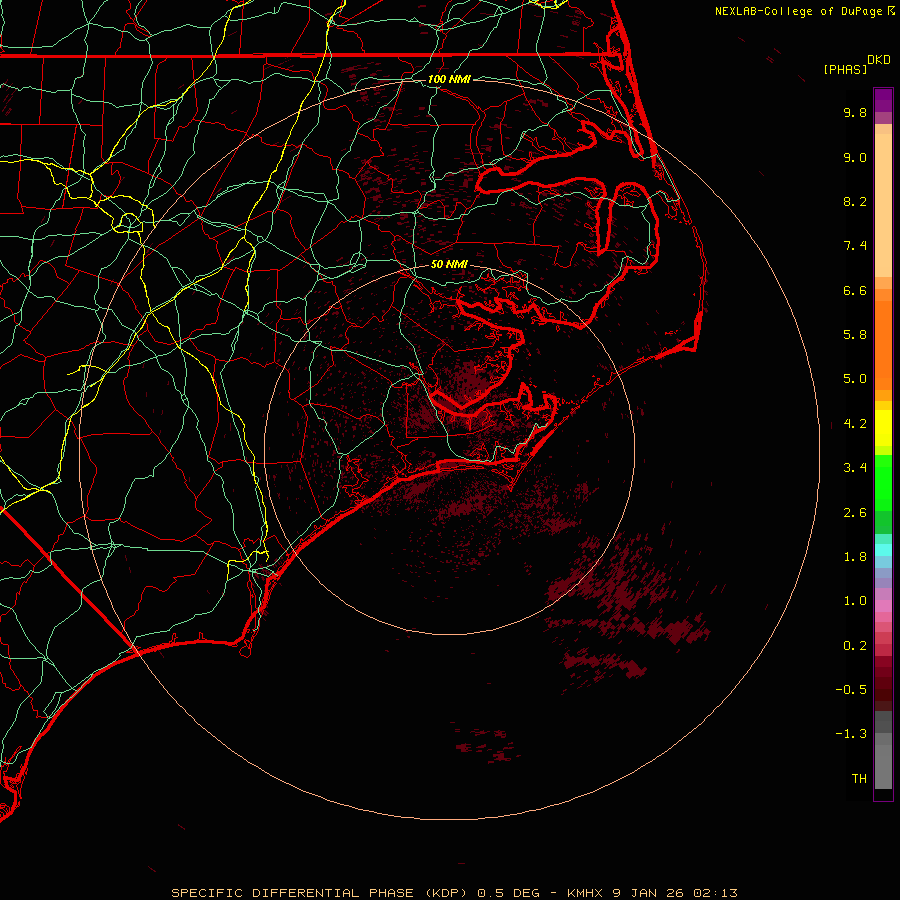Click the 4.2 scale value
Viewport: 900px width, 900px height.
click(x=855, y=424)
